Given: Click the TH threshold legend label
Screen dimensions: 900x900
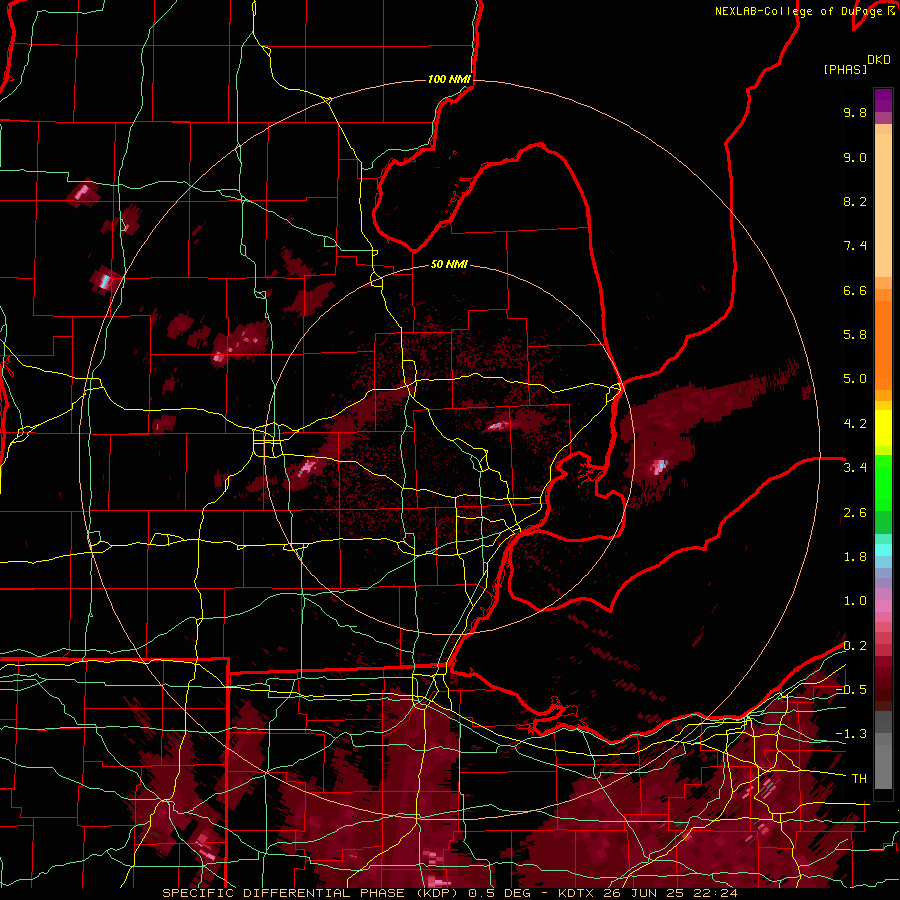Looking at the screenshot, I should pos(859,779).
